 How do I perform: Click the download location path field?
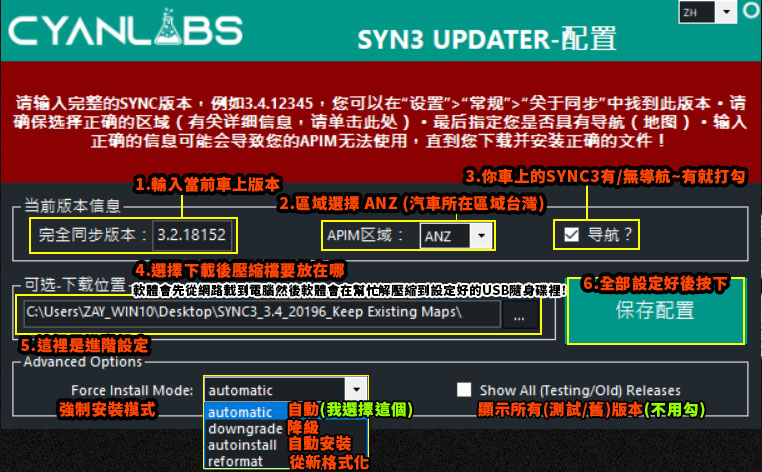point(262,313)
